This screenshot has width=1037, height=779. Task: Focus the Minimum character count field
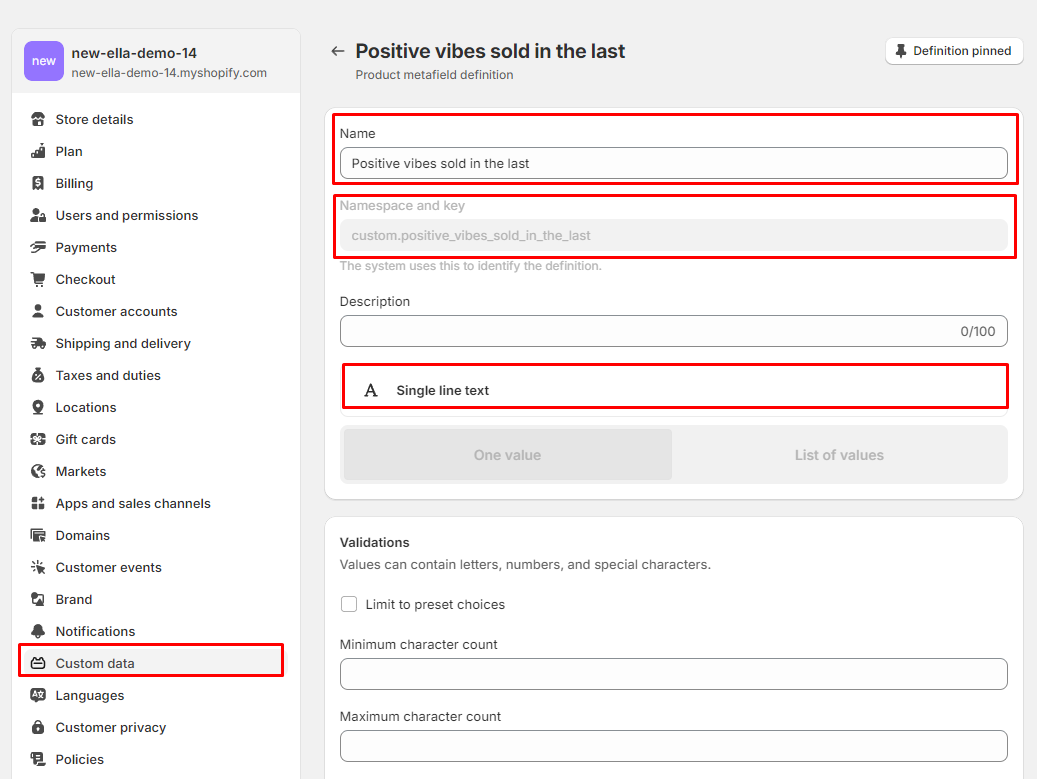pos(673,674)
